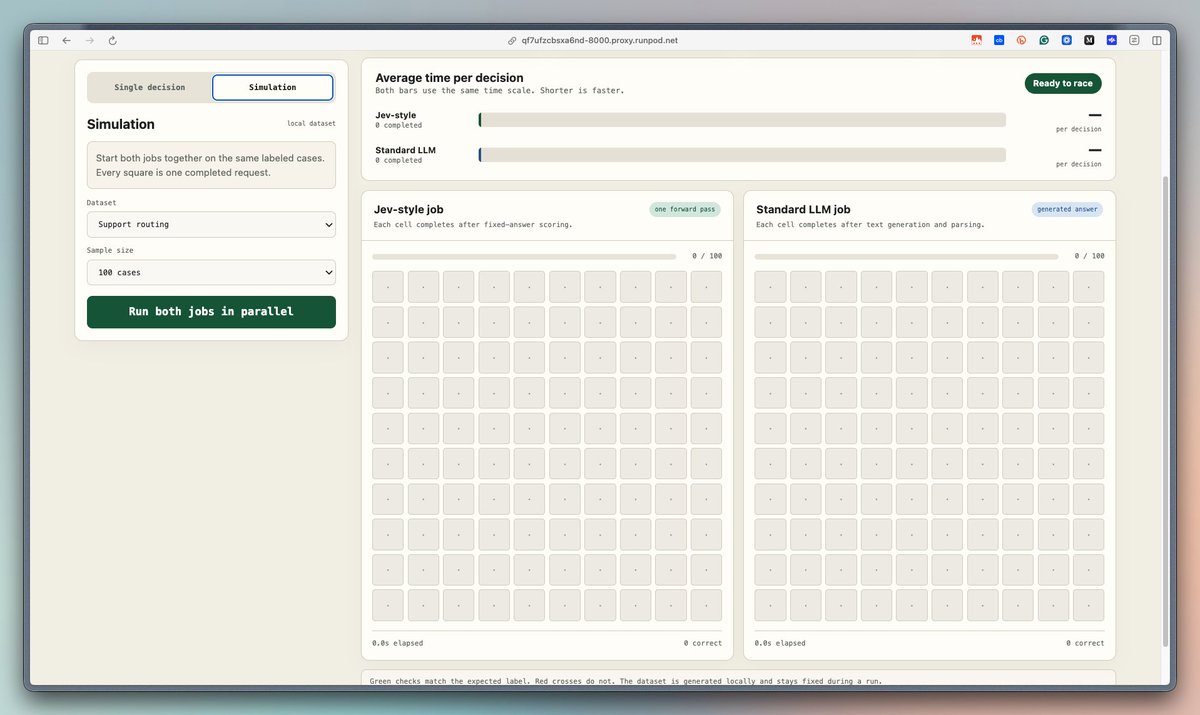Click the "Average time per decision" heading

[449, 77]
